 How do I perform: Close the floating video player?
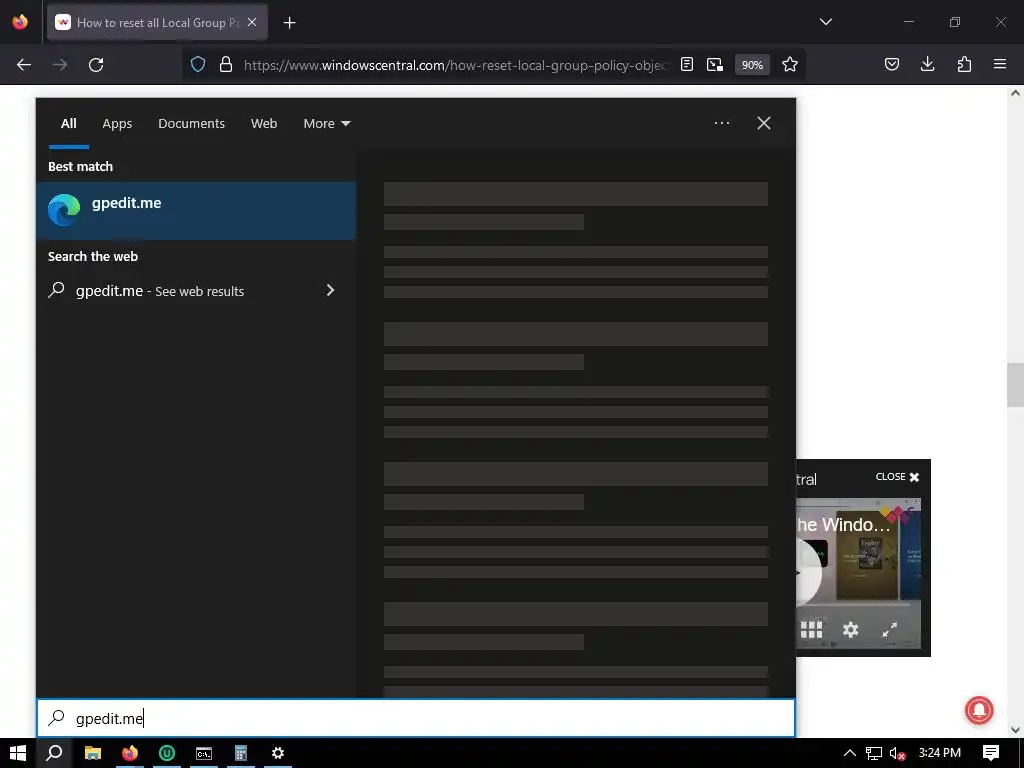(897, 477)
